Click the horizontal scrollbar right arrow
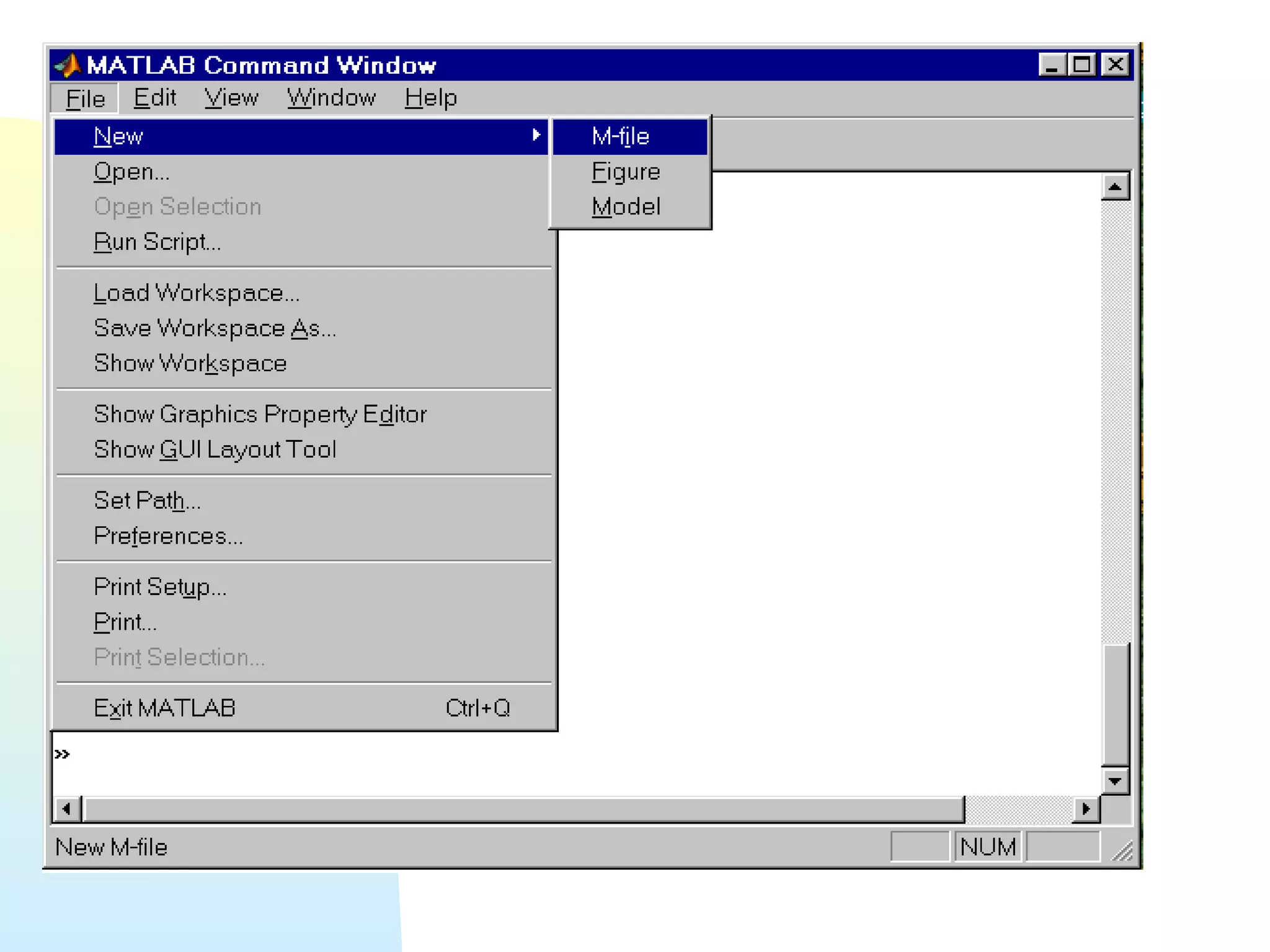The width and height of the screenshot is (1270, 952). [x=1085, y=809]
